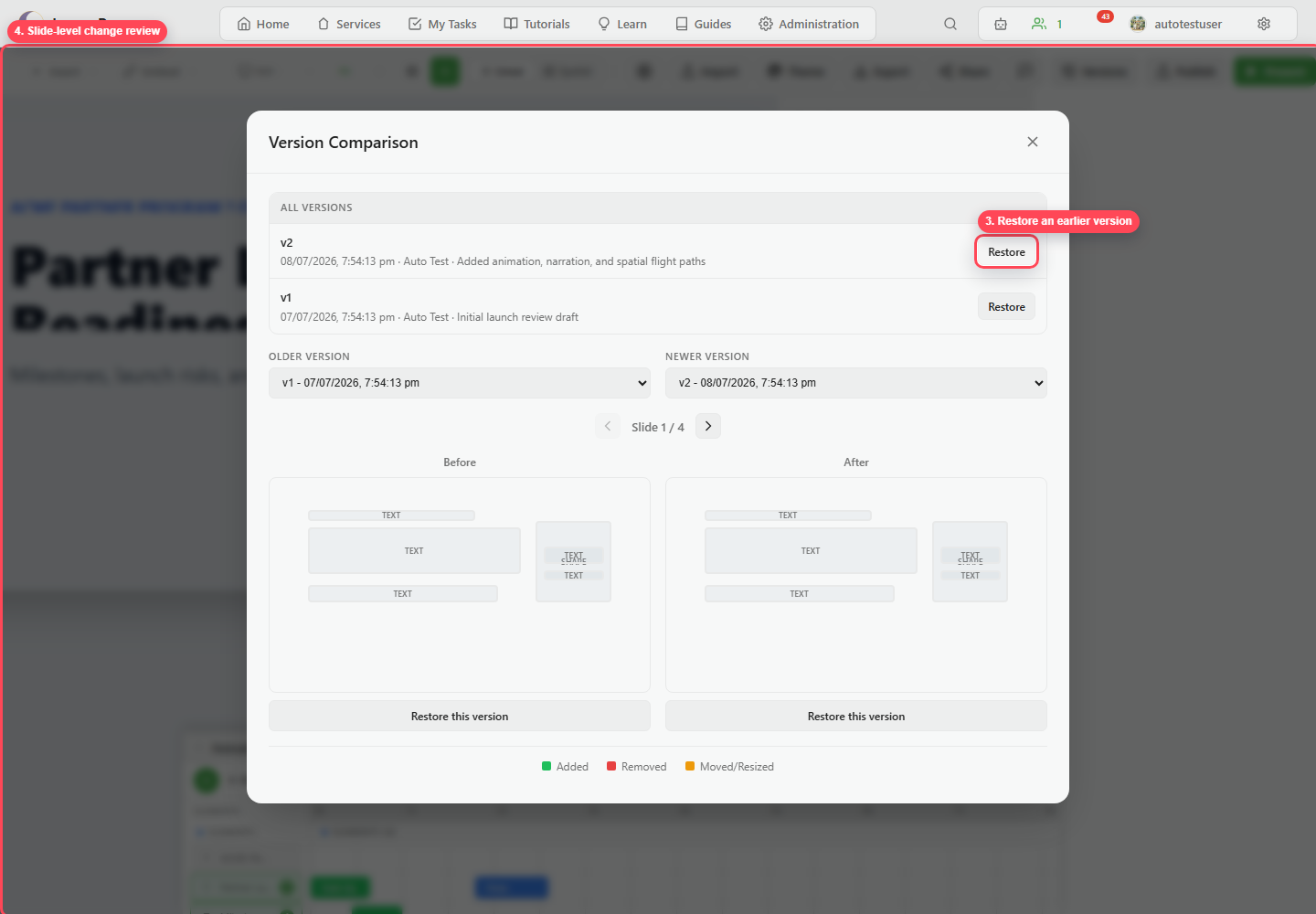The height and width of the screenshot is (914, 1316).
Task: Open the Learn menu item
Action: (x=622, y=24)
